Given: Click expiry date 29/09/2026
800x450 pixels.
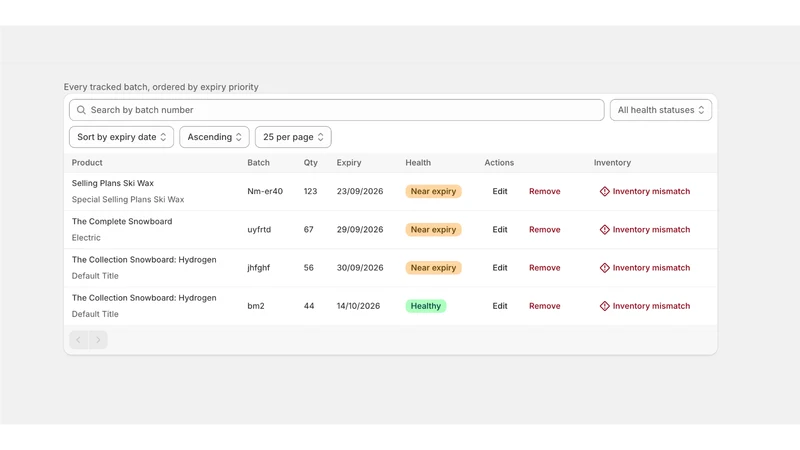Looking at the screenshot, I should [x=360, y=230].
